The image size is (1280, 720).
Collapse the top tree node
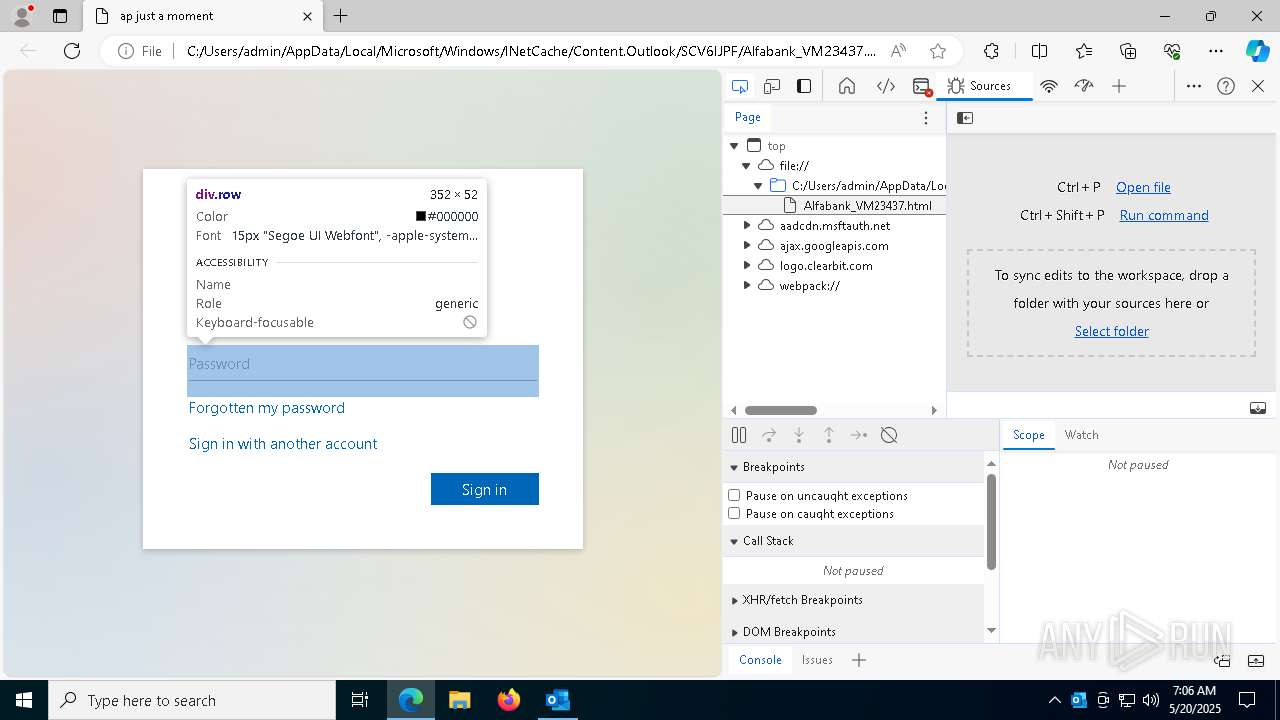click(734, 146)
